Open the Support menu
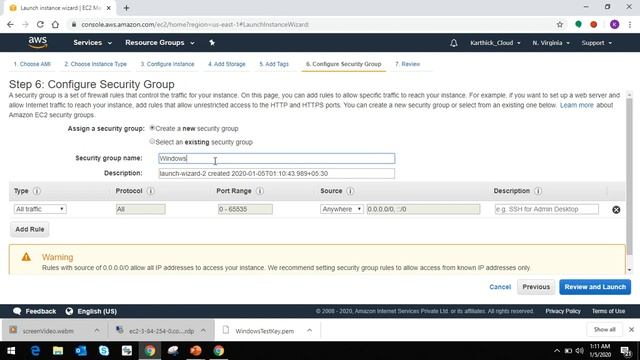Image resolution: width=640 pixels, height=360 pixels. [x=597, y=43]
